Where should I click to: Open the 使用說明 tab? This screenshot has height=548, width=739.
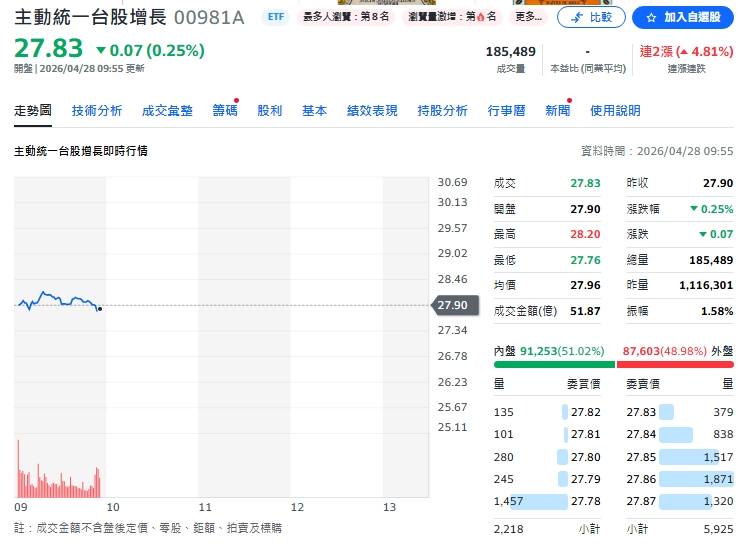(x=615, y=111)
